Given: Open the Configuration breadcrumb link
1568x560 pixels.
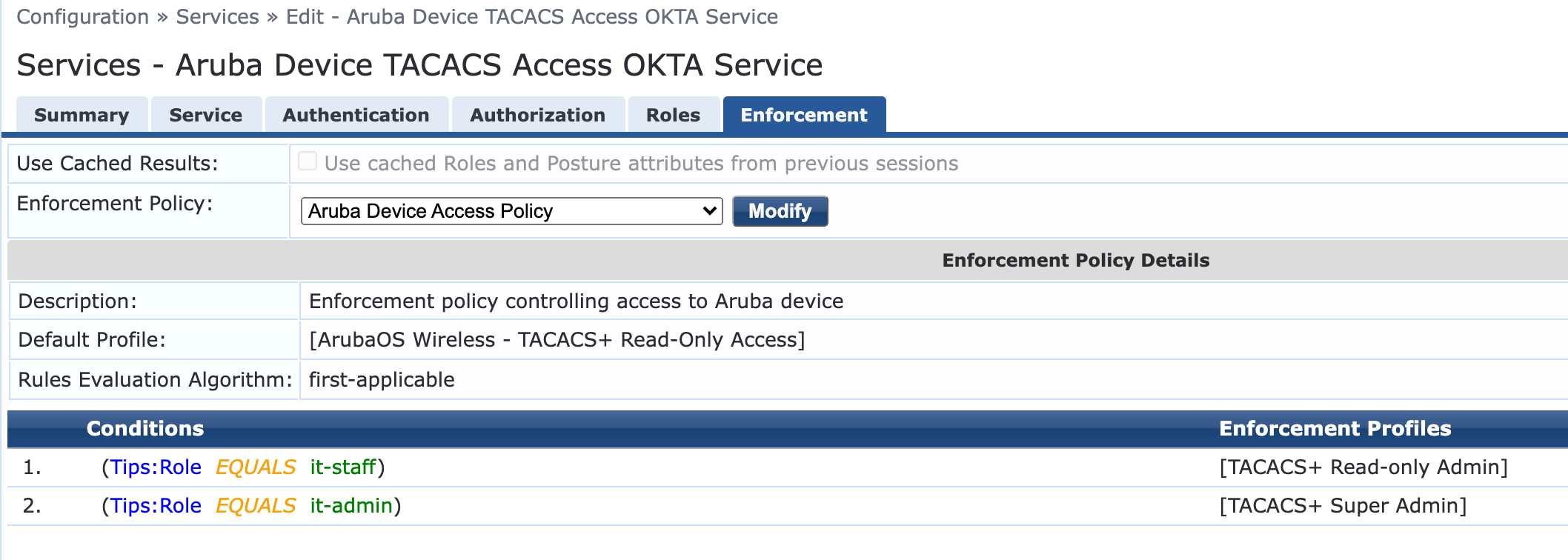Looking at the screenshot, I should point(82,16).
